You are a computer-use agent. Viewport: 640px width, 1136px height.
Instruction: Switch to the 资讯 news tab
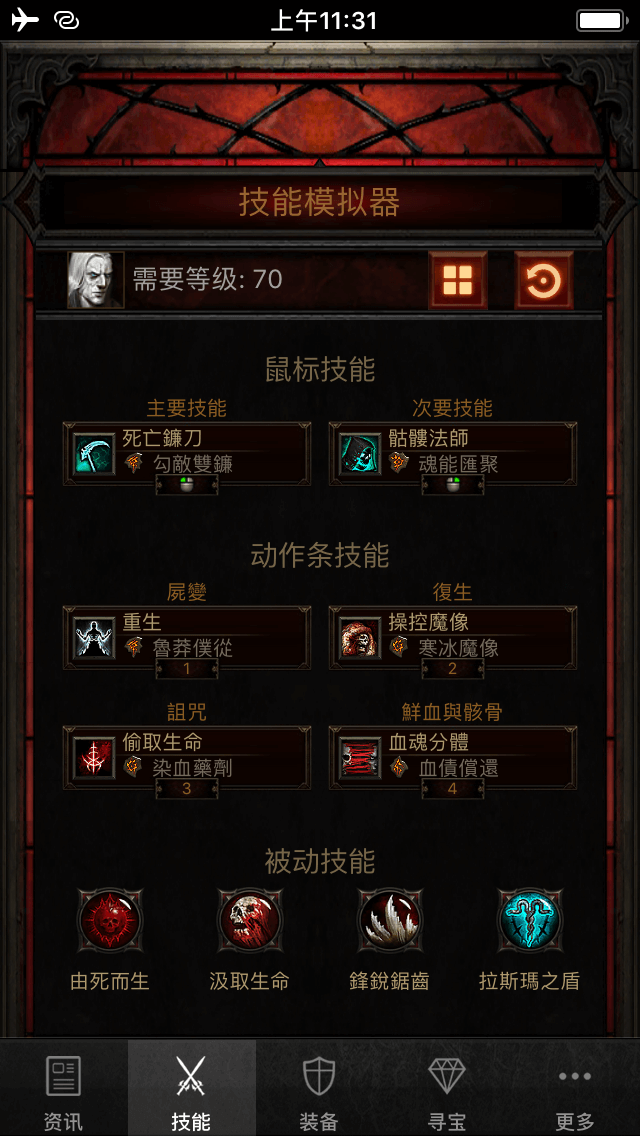(64, 1088)
